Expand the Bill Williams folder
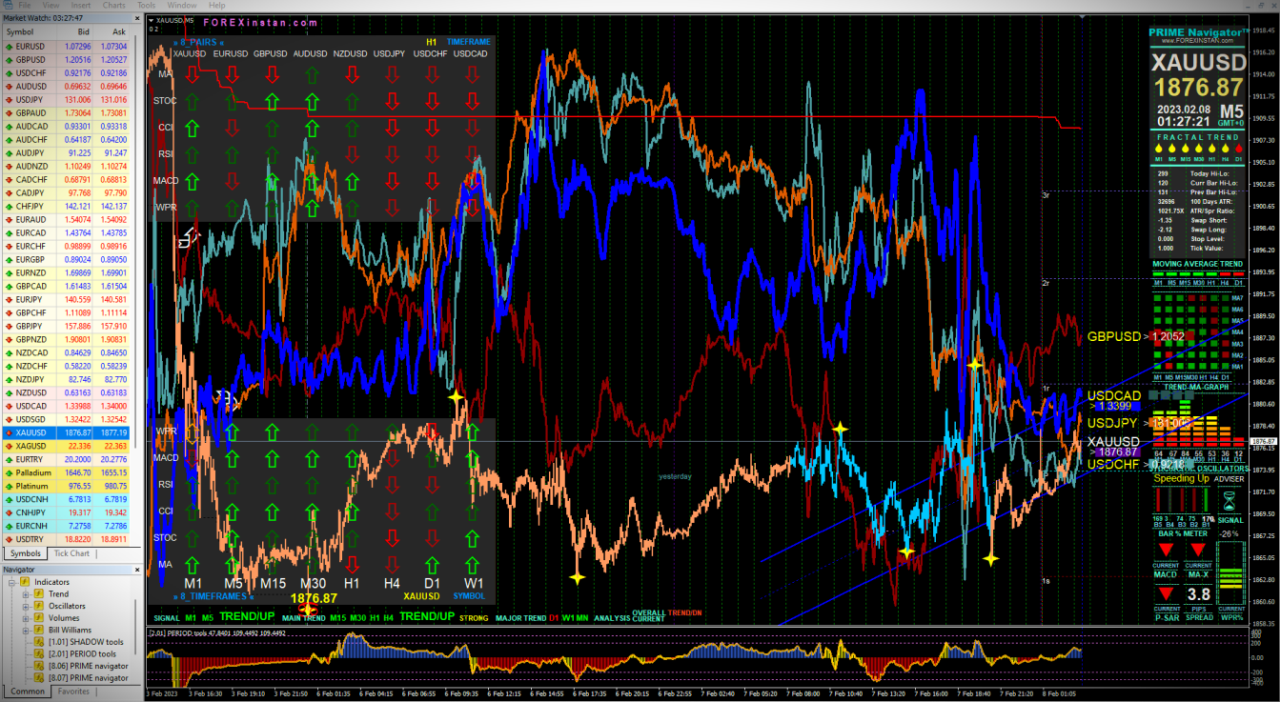 tap(25, 629)
